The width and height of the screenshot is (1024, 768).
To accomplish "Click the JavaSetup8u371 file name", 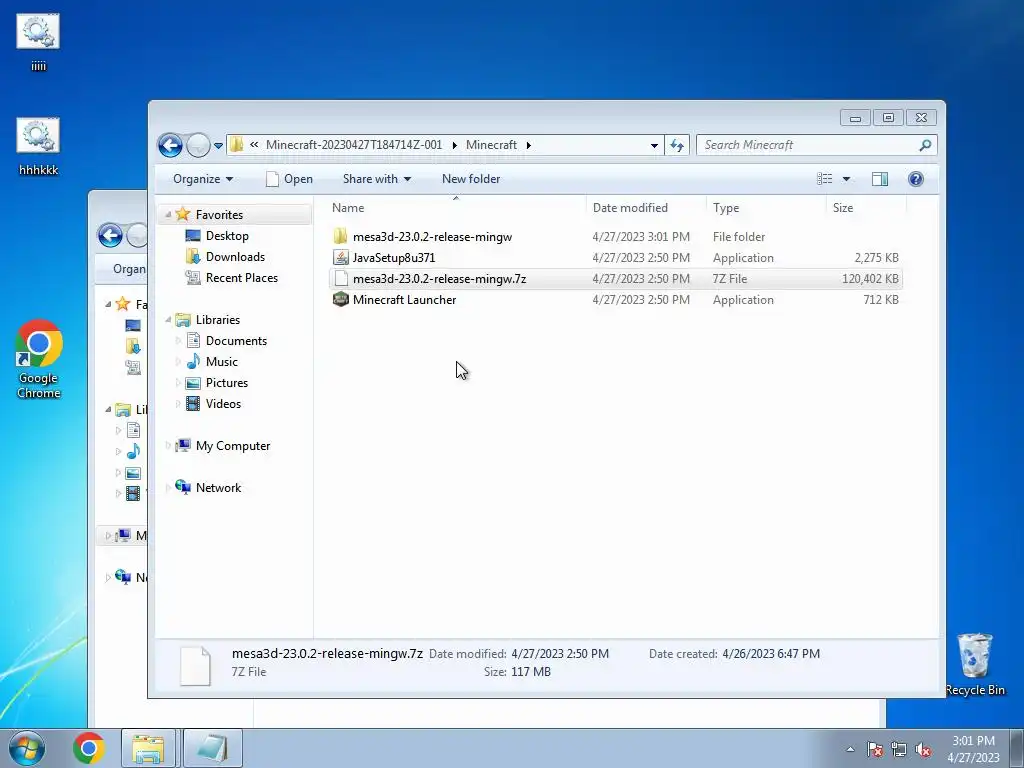I will 394,258.
